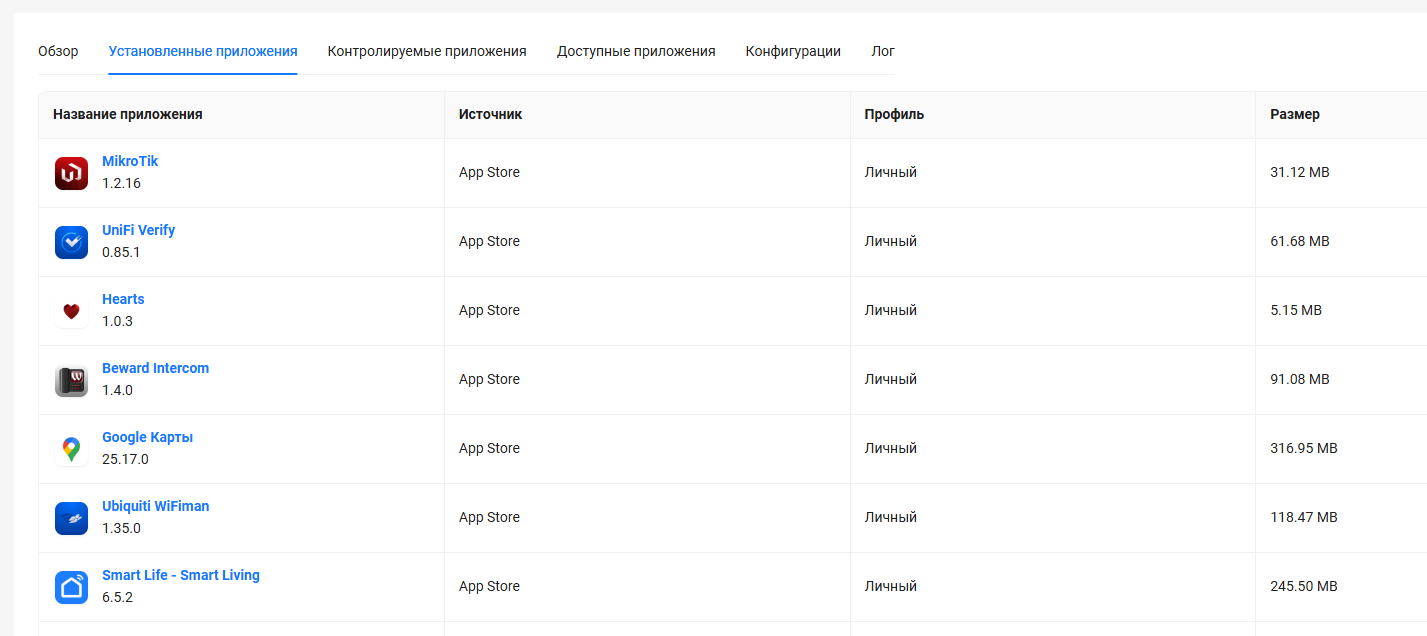Sort by Название приложения column header
The image size is (1427, 636).
(128, 114)
